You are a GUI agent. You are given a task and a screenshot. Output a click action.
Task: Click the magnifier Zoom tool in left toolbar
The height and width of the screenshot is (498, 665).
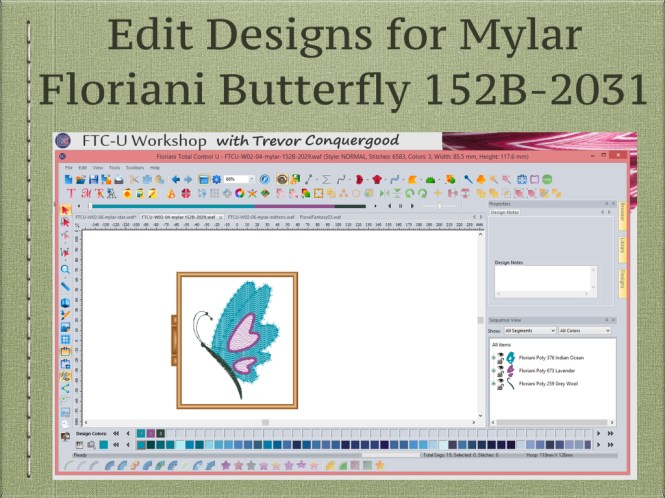(x=66, y=269)
